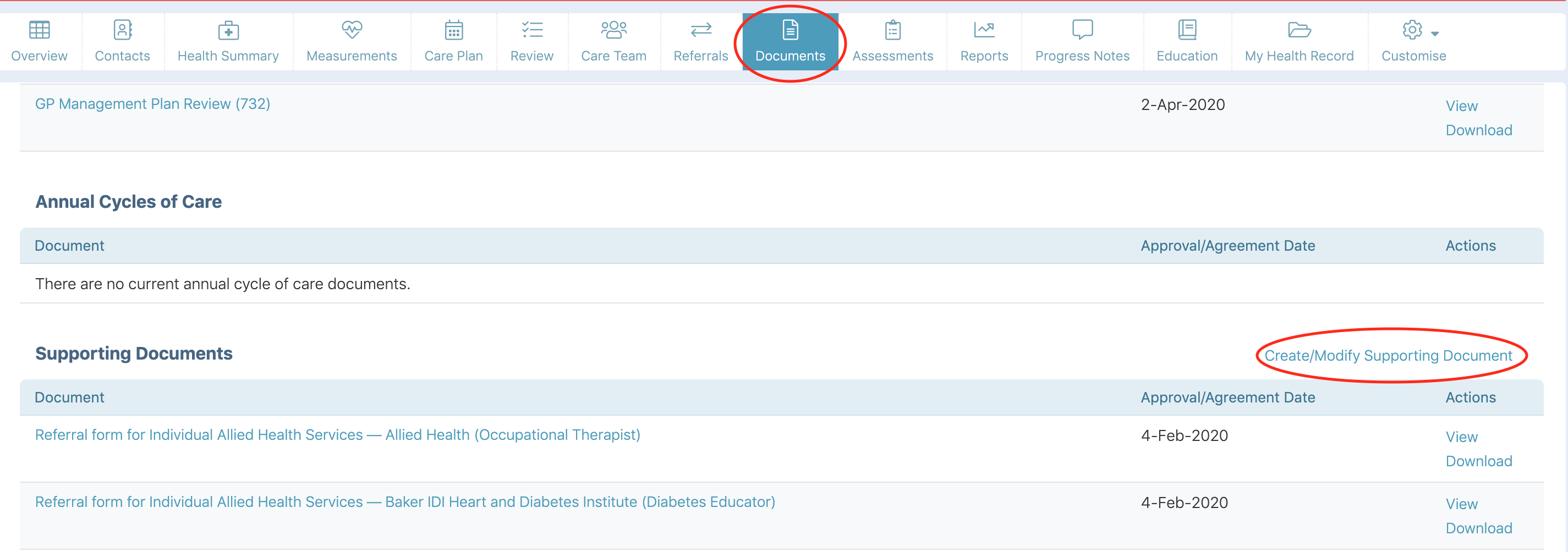
Task: Open the Assessments clipboard icon
Action: (x=892, y=30)
